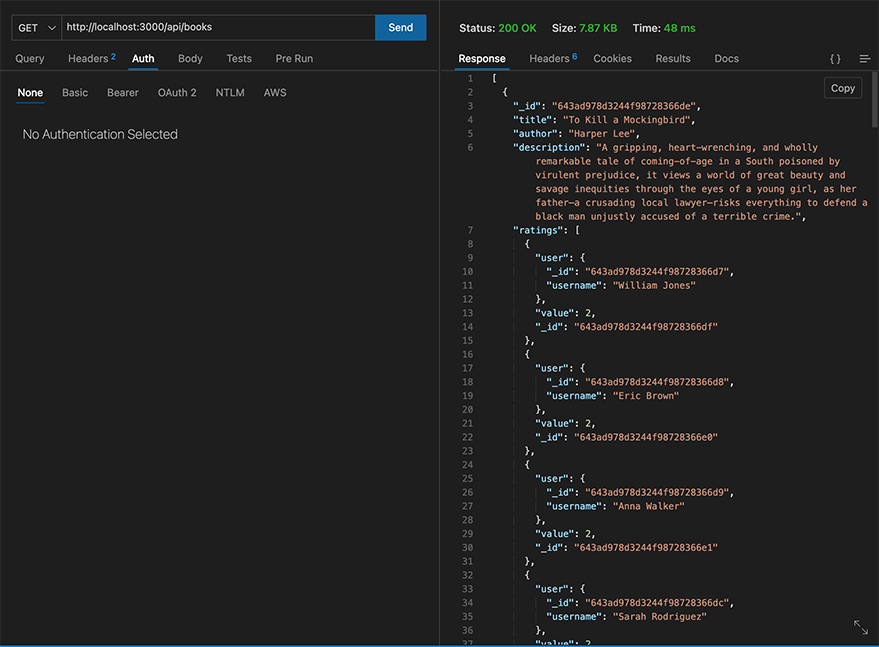Click the id ending 366d9 on line 26
Viewport: 879px width, 647px height.
click(x=657, y=492)
